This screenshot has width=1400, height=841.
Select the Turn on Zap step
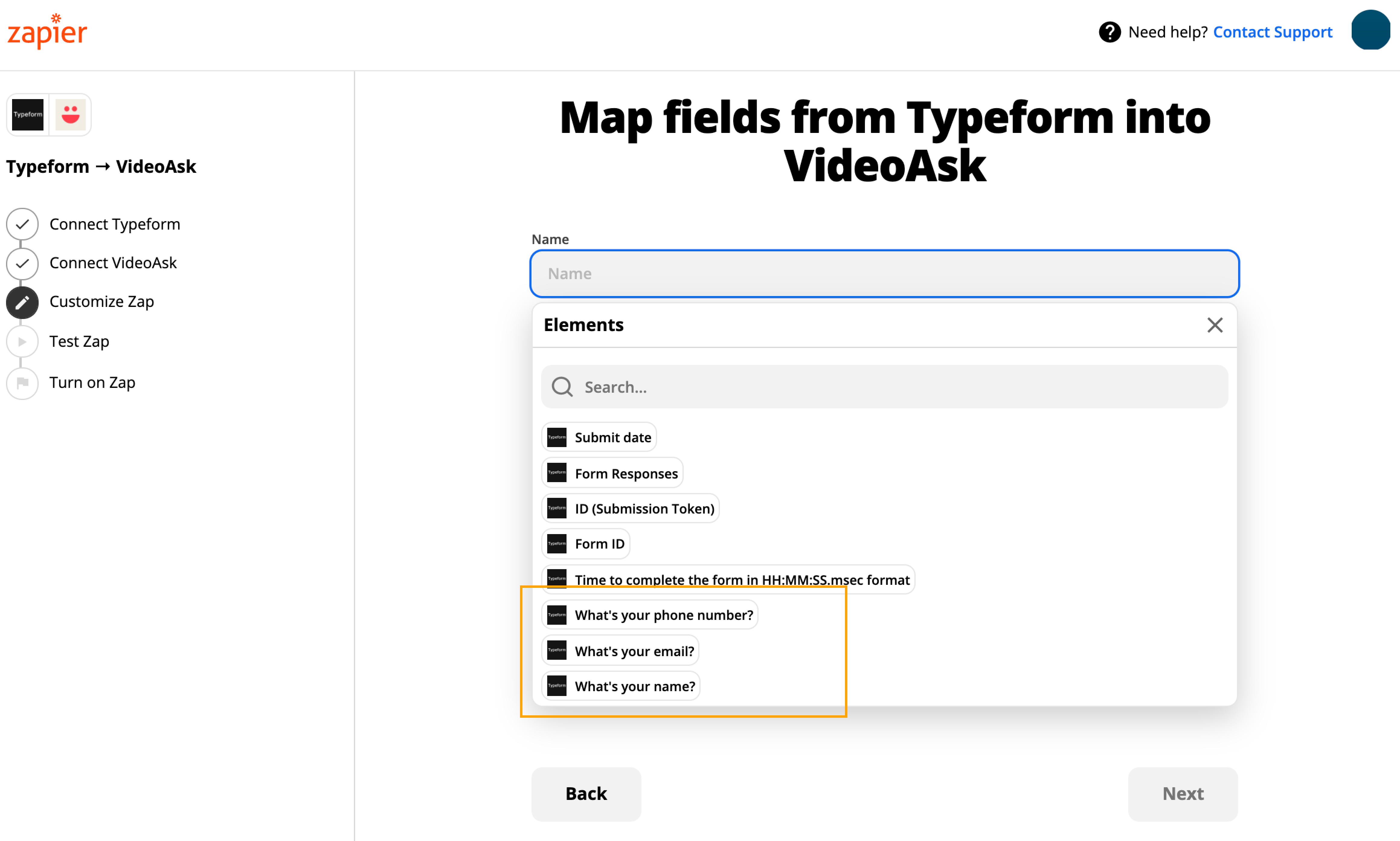coord(92,382)
